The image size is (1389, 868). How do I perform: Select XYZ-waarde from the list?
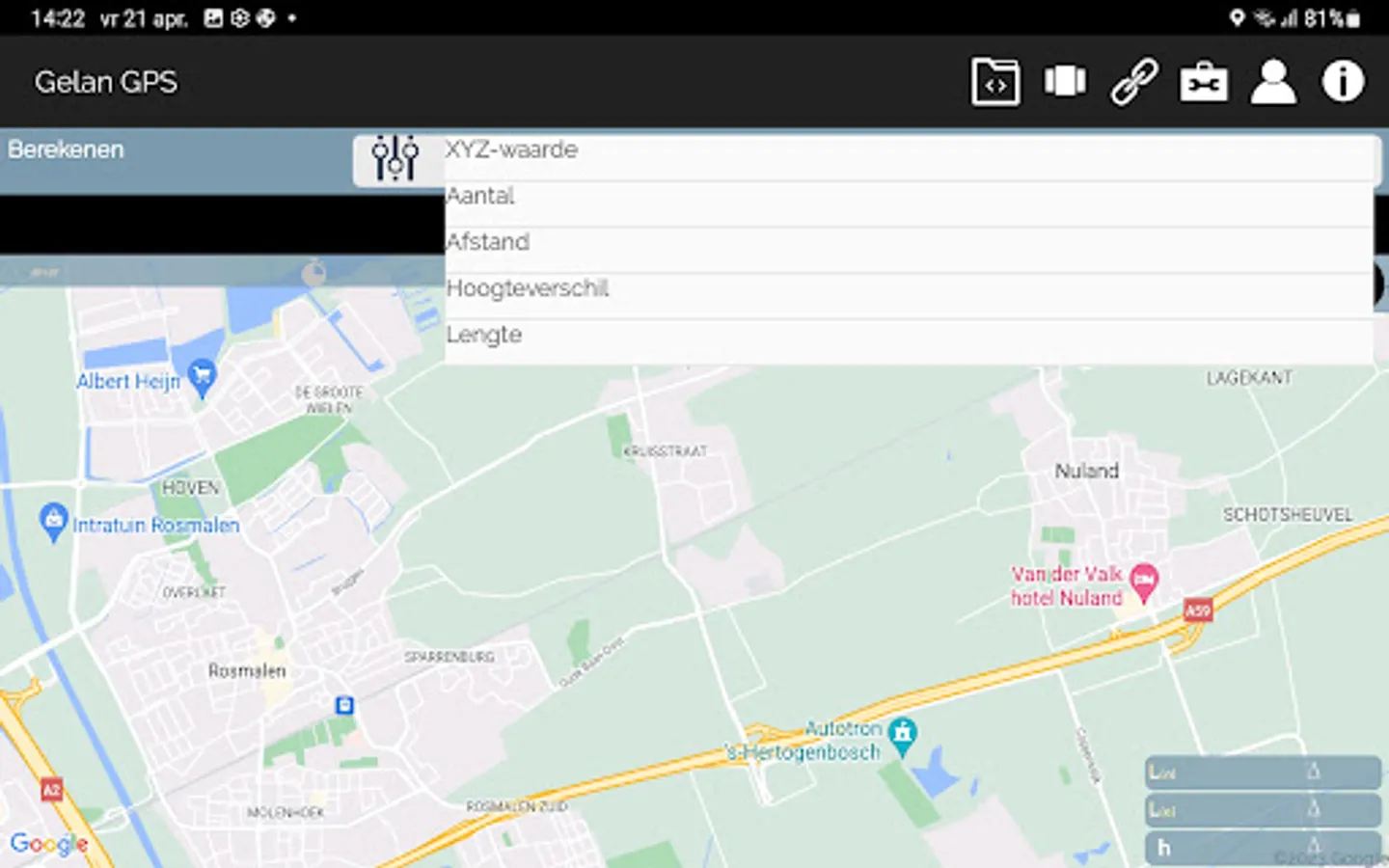909,157
